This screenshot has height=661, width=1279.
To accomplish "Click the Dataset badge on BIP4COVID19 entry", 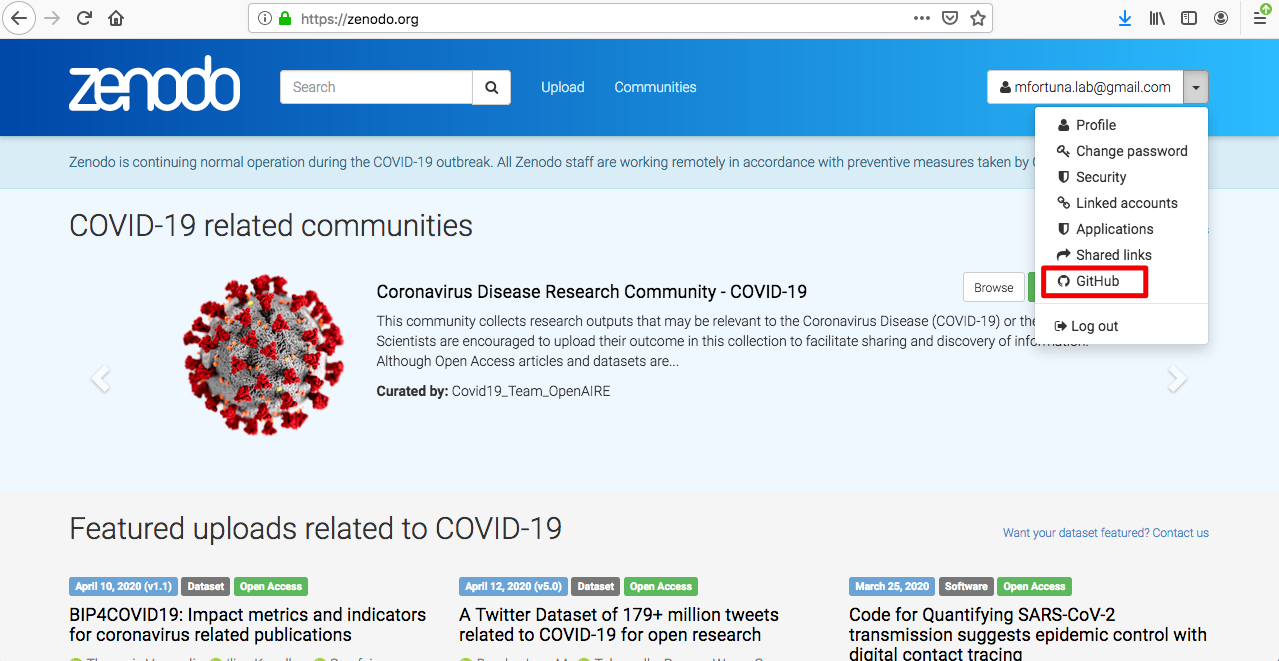I will (206, 587).
